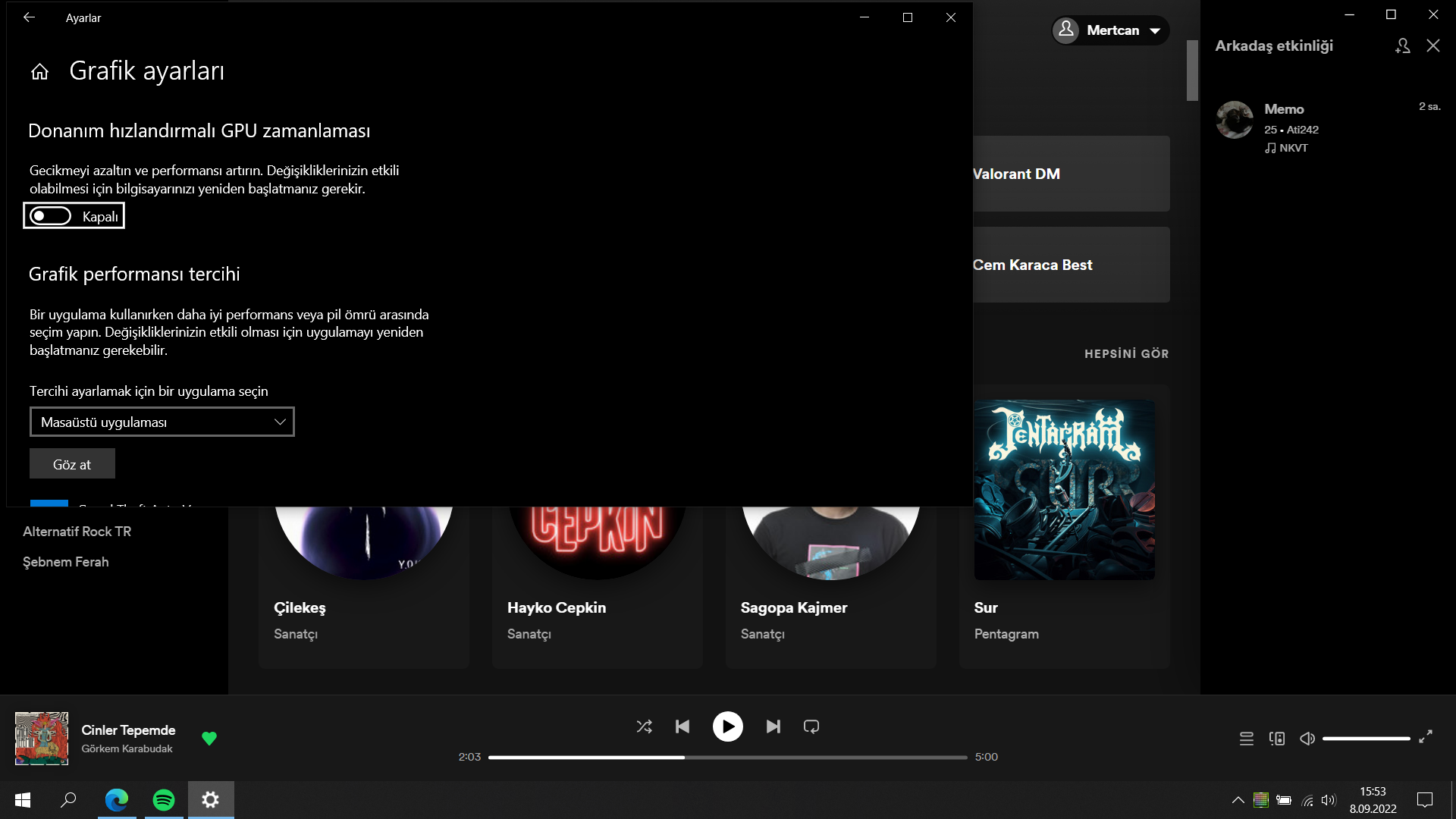The width and height of the screenshot is (1456, 819).
Task: Enter full screen with expand icon
Action: tap(1426, 736)
